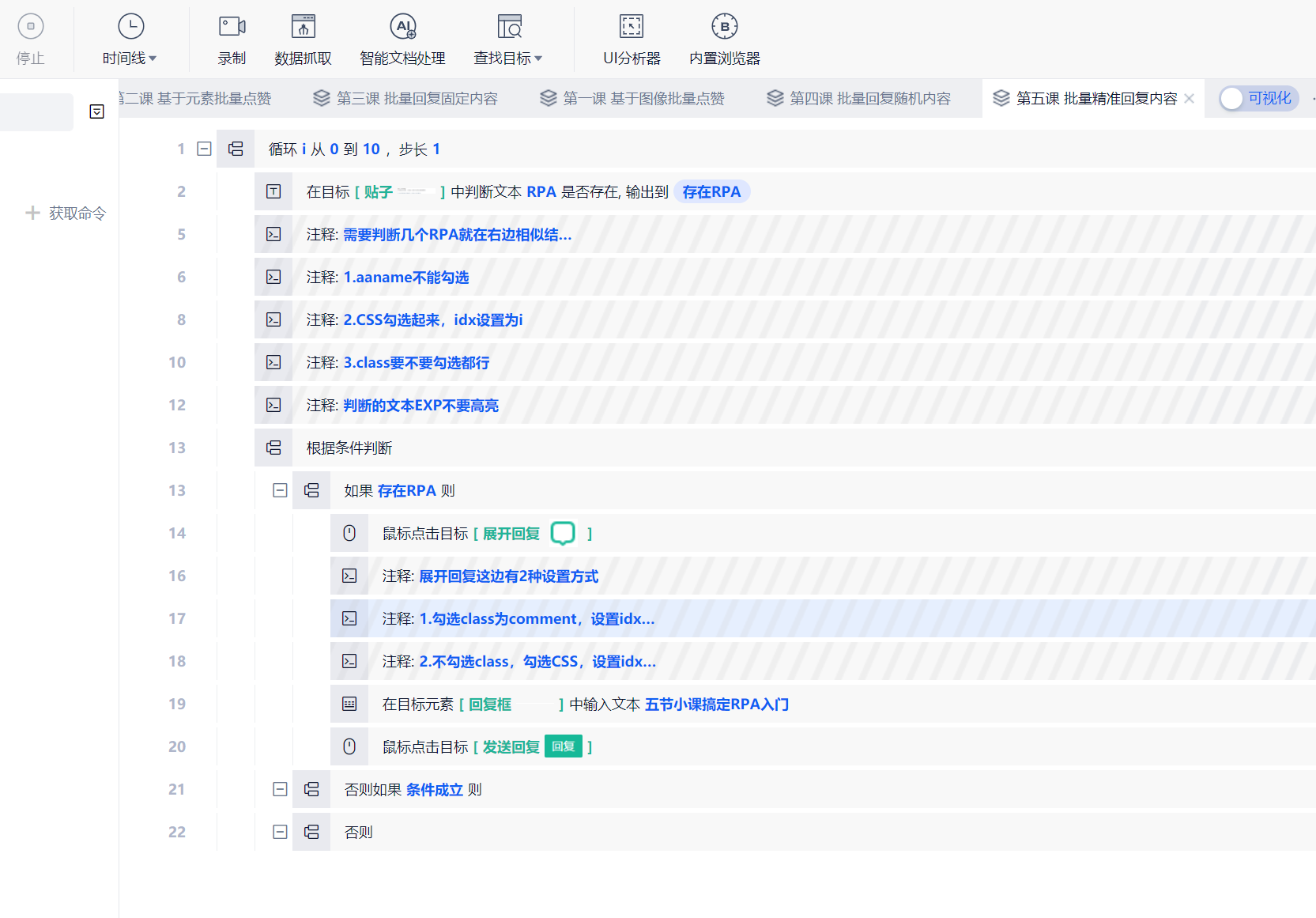Click the green chat bubble target thumbnail
This screenshot has width=1316, height=918.
(x=563, y=533)
